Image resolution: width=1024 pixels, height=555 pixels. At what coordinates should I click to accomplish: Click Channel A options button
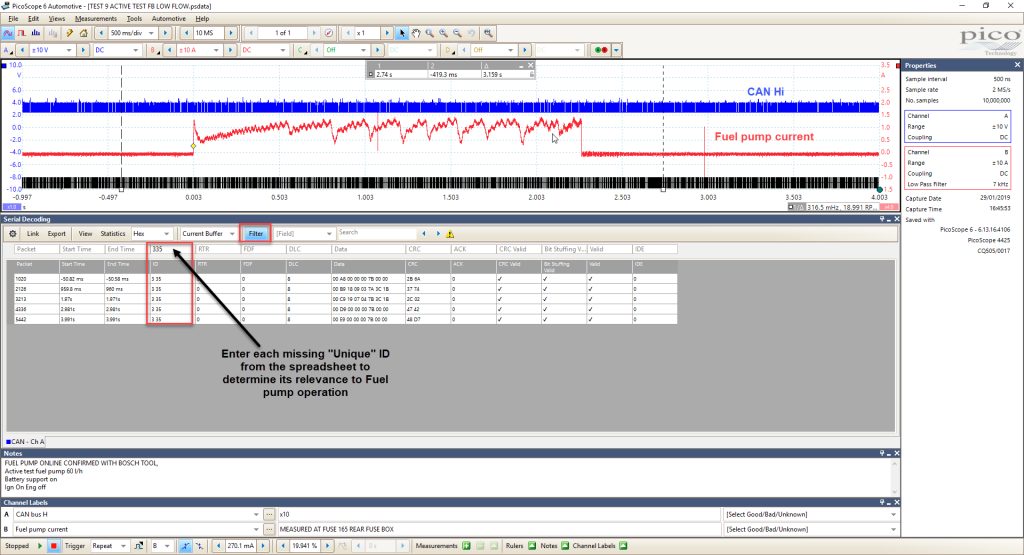point(8,50)
